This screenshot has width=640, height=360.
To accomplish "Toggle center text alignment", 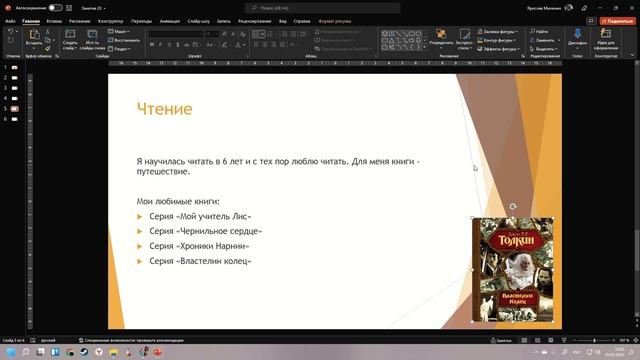I will pos(264,44).
